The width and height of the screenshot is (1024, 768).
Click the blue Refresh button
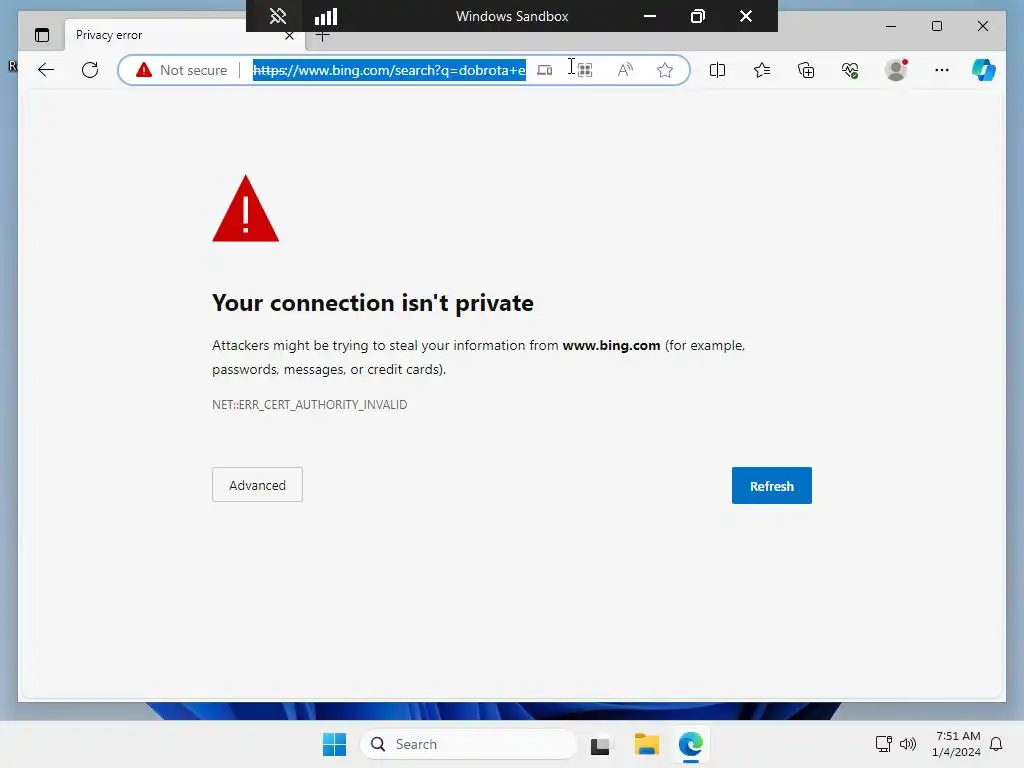tap(771, 485)
